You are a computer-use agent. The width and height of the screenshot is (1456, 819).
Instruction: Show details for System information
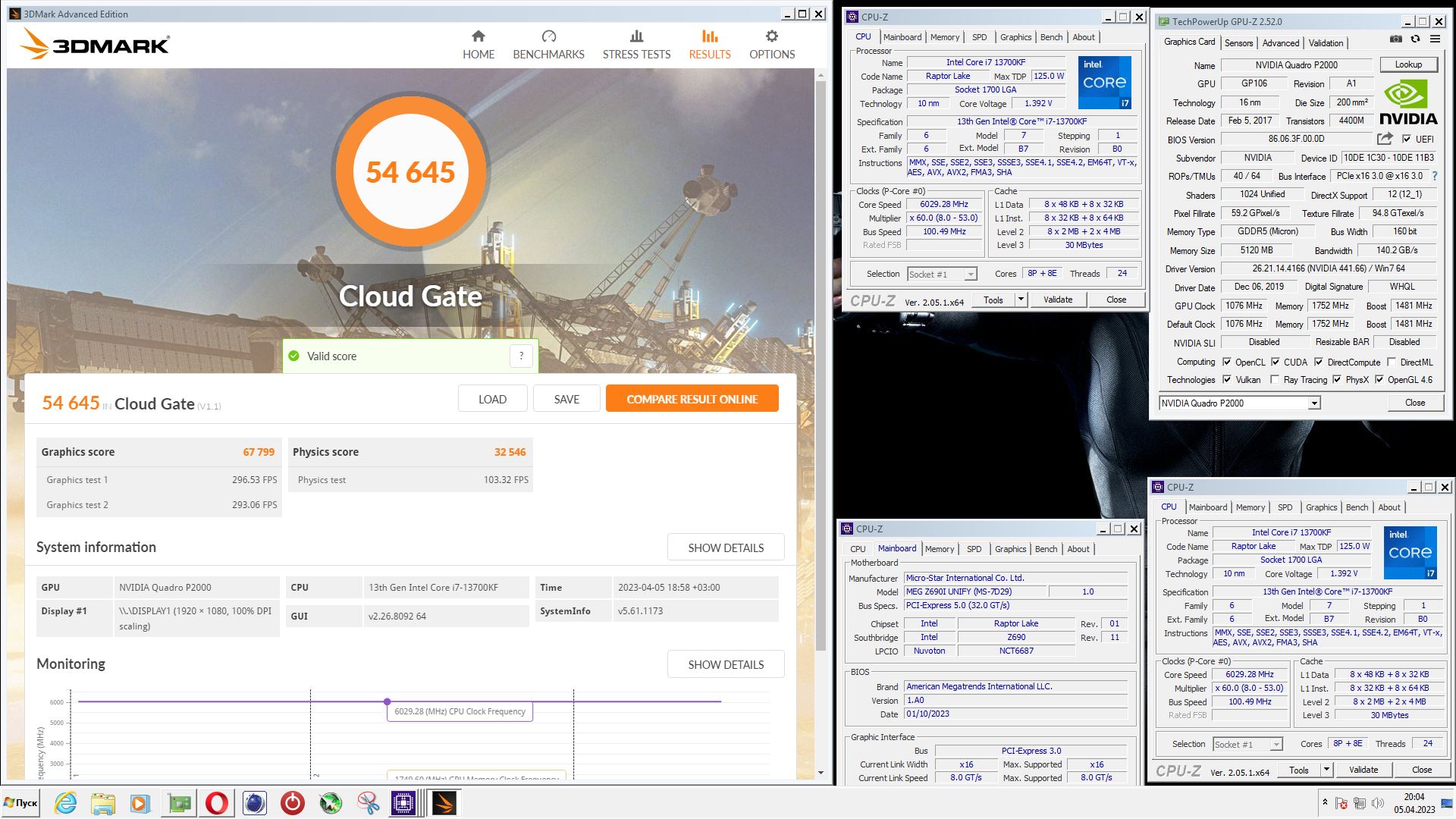tap(726, 548)
